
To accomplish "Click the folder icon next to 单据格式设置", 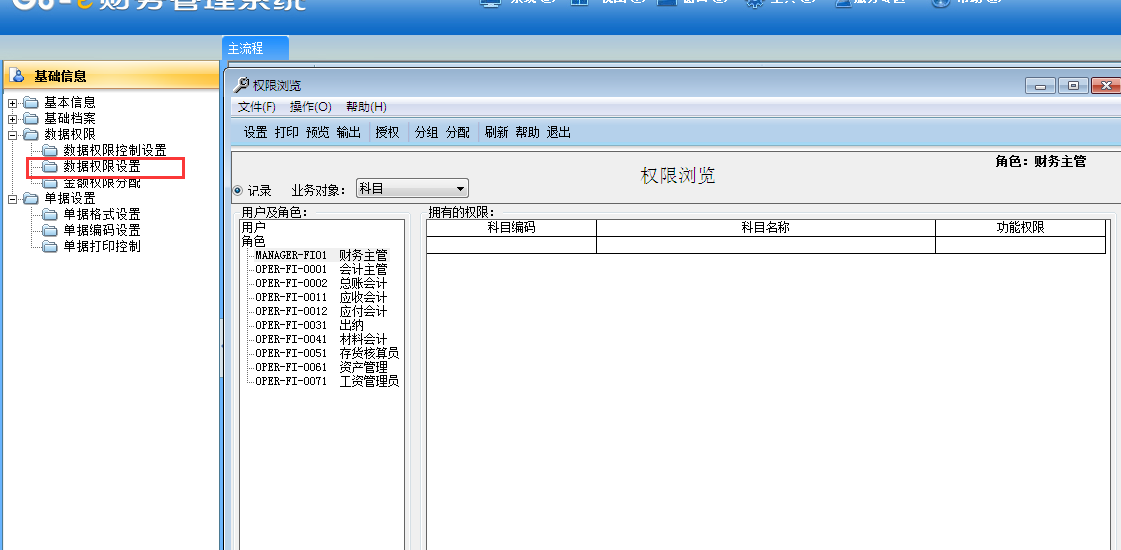I will 50,214.
